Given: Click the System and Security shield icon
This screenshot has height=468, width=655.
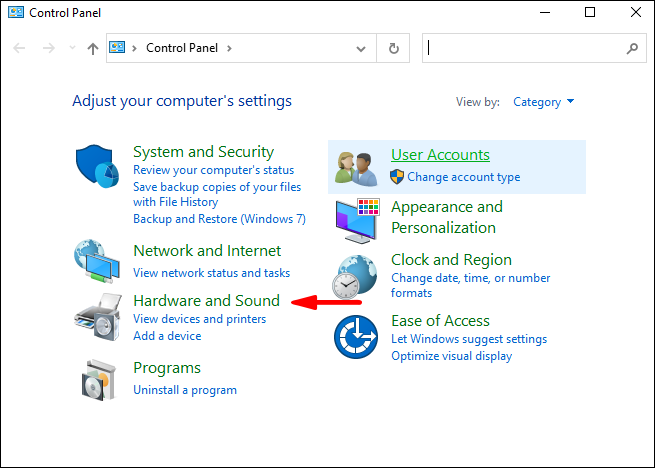Looking at the screenshot, I should (98, 166).
